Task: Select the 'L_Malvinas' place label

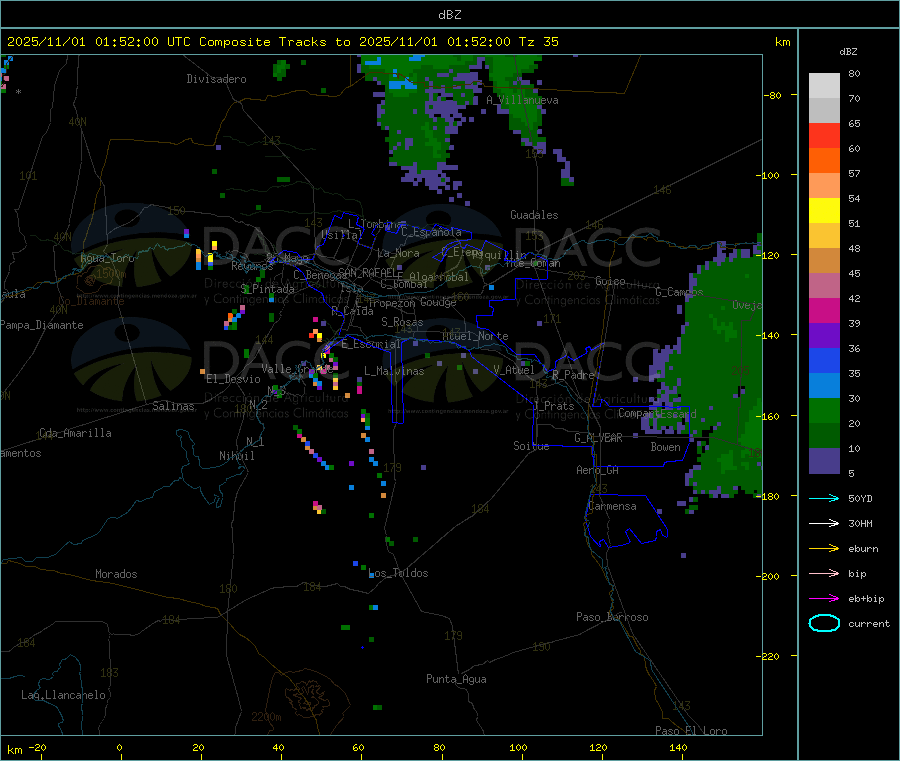Action: (x=394, y=371)
